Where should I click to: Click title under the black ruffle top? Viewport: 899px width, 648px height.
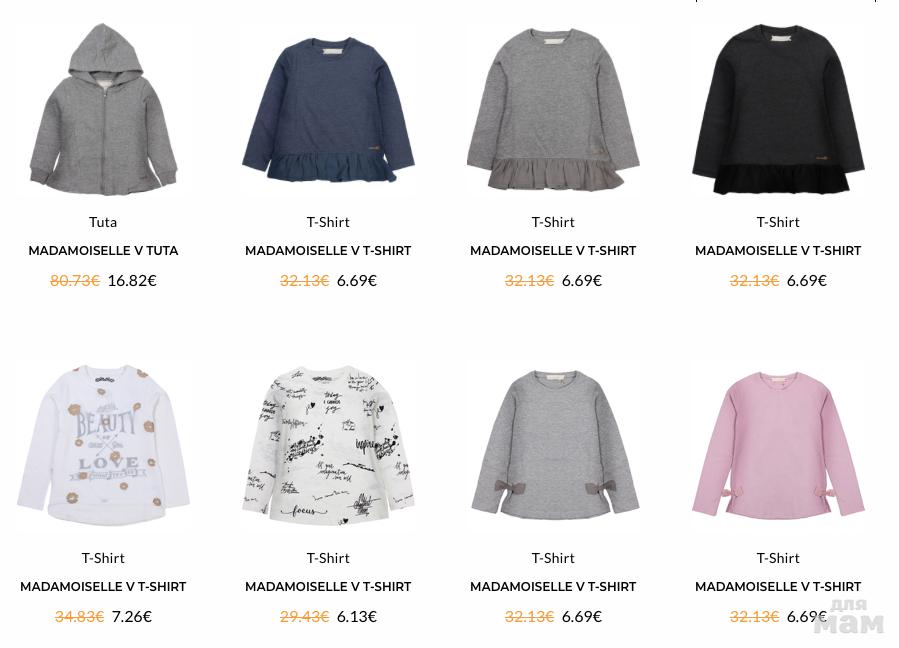(x=778, y=251)
